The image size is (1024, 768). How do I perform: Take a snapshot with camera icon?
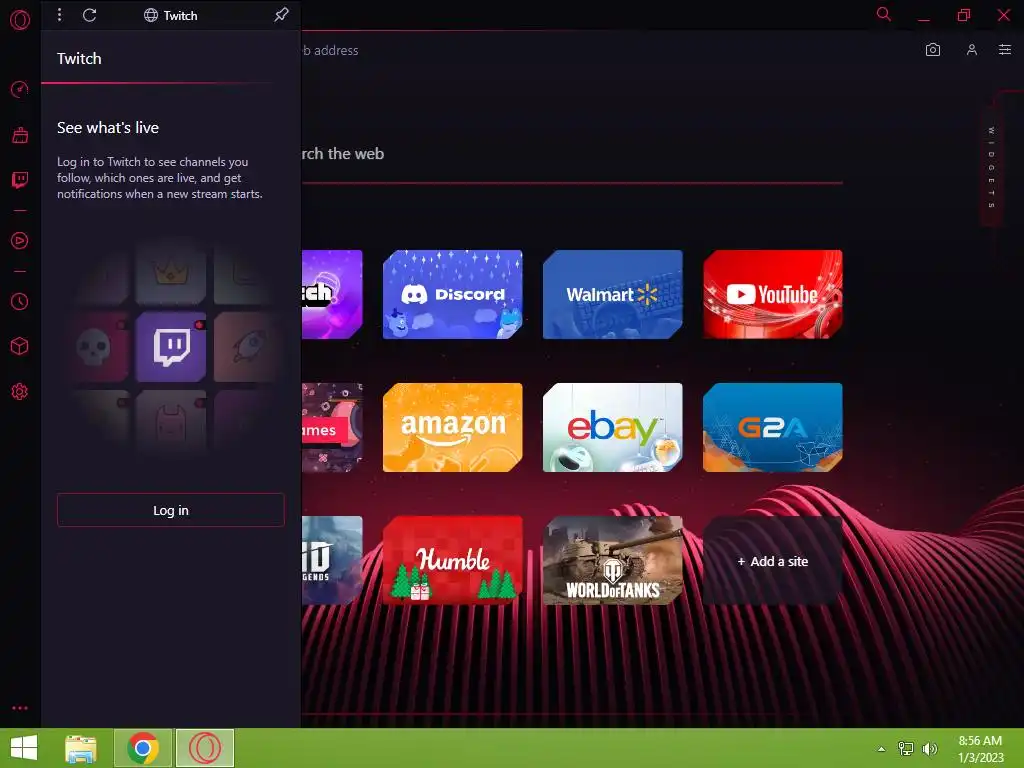pyautogui.click(x=933, y=50)
